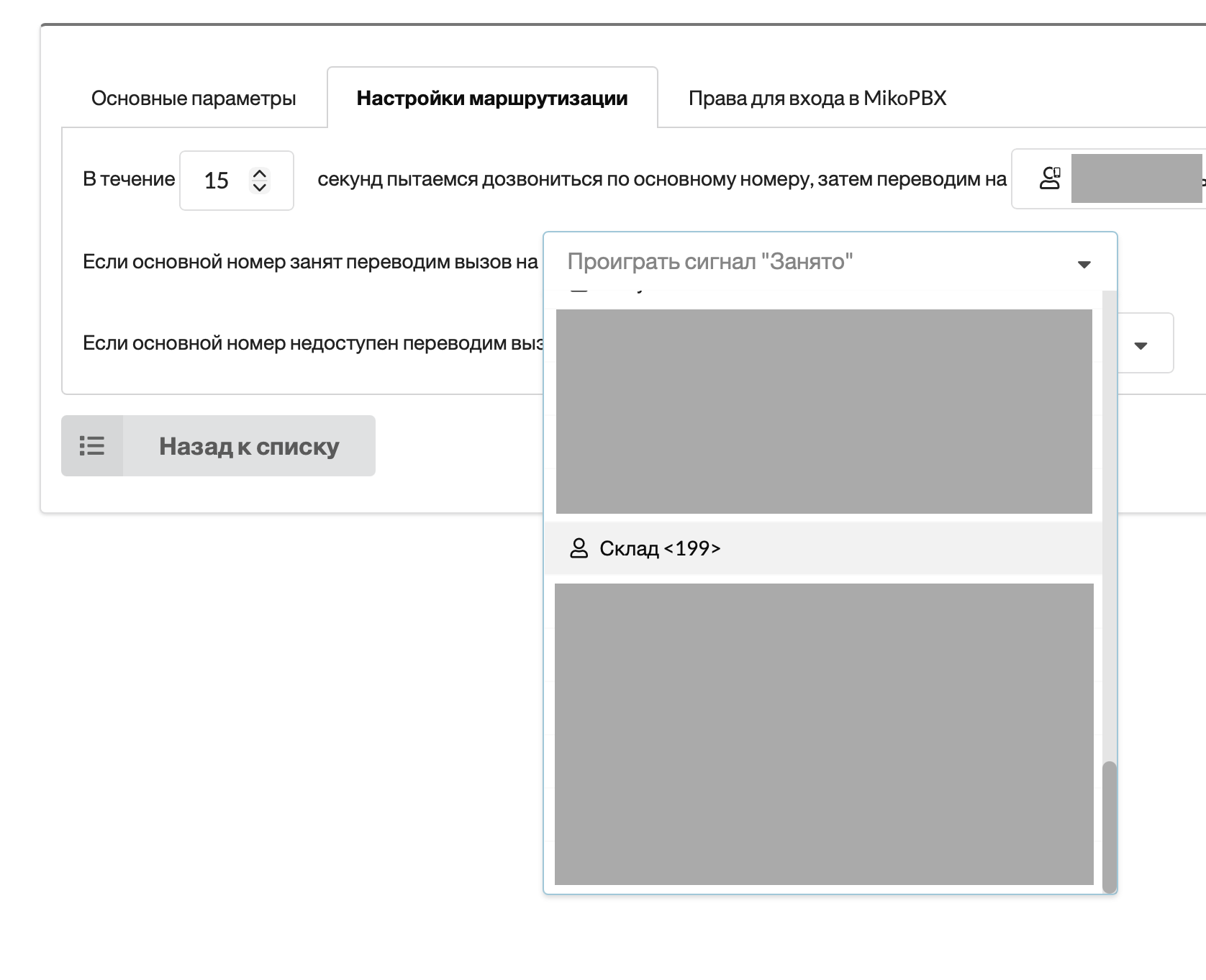Click the Если основной номер занят label
The width and height of the screenshot is (1206, 980).
click(310, 262)
